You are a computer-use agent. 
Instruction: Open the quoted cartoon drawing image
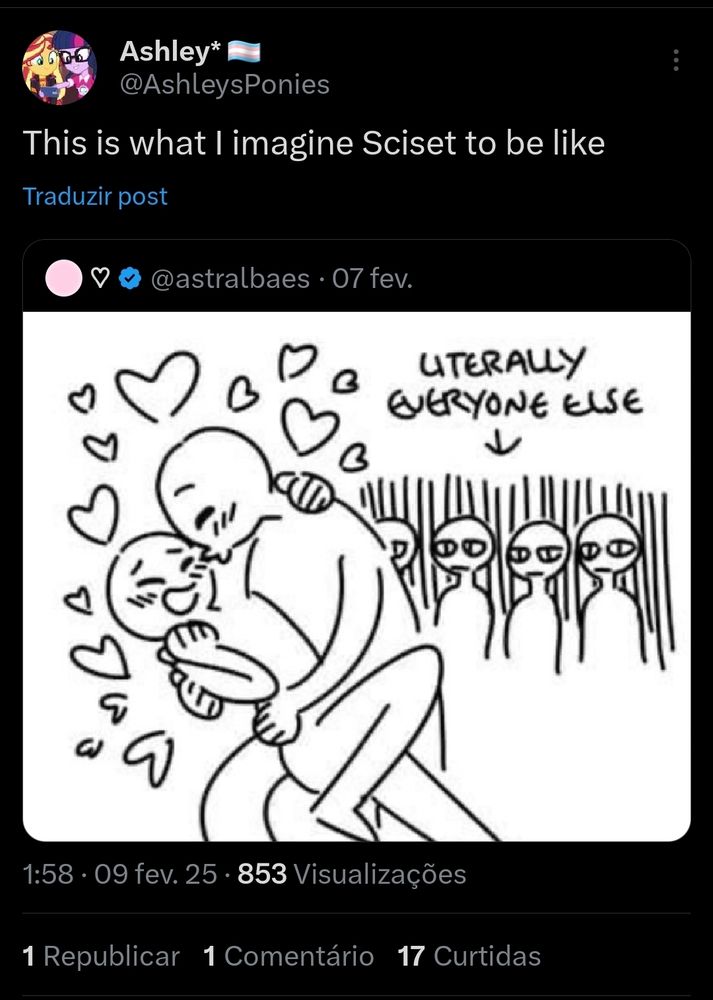point(356,576)
